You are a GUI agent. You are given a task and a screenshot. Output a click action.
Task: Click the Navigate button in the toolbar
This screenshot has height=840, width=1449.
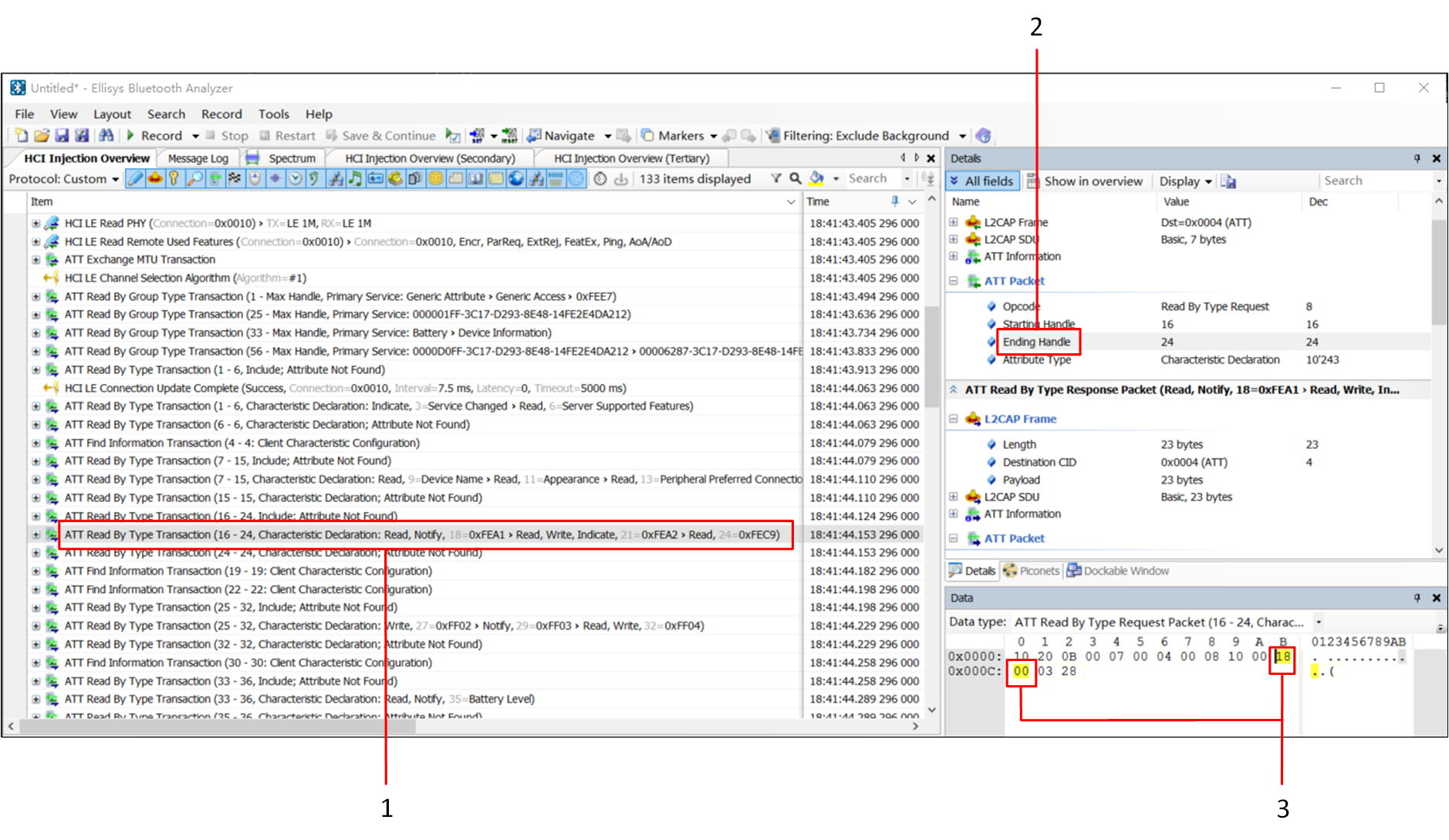(x=569, y=136)
